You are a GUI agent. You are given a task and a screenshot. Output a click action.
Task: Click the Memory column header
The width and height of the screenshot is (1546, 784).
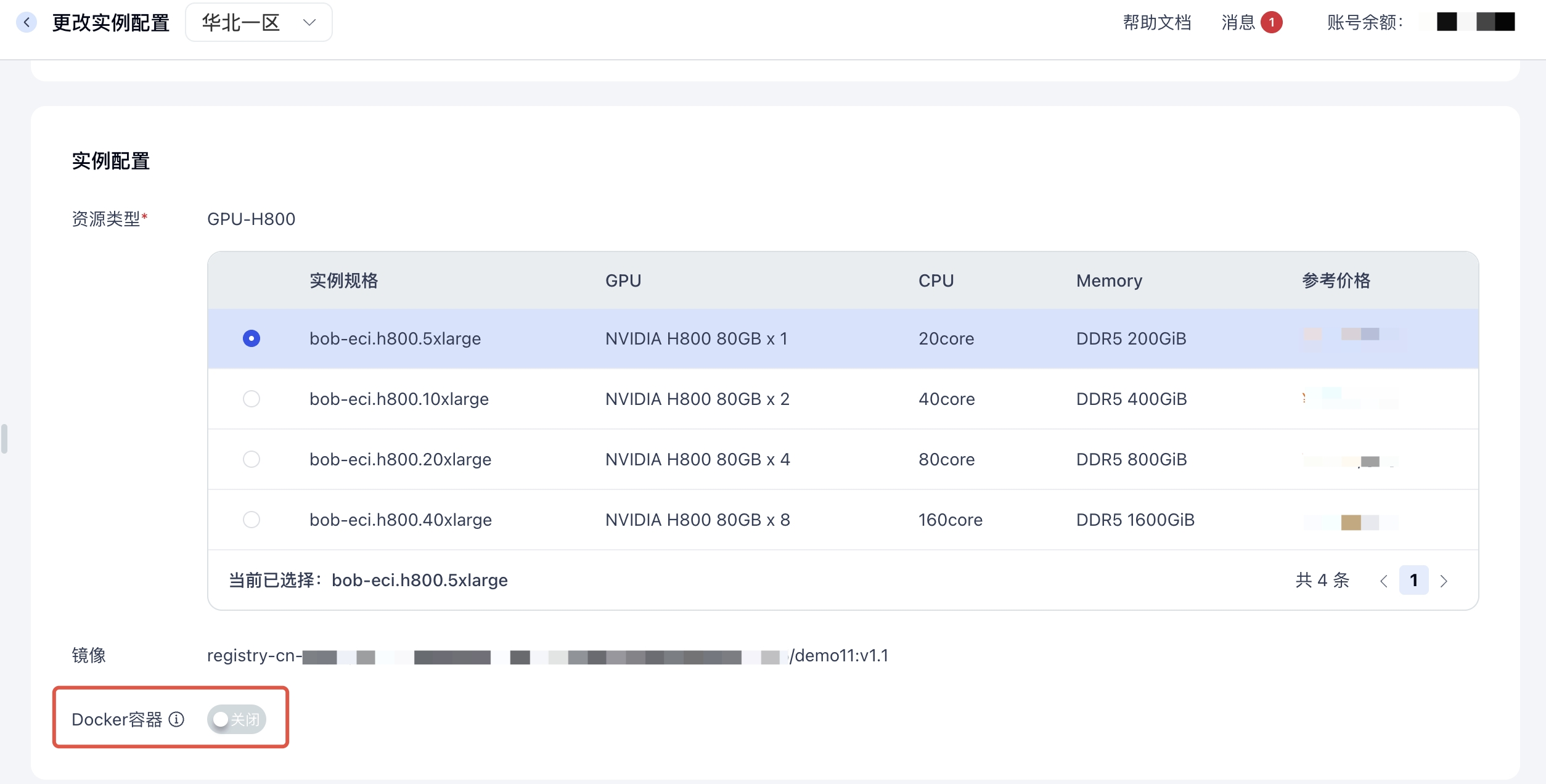pyautogui.click(x=1109, y=280)
